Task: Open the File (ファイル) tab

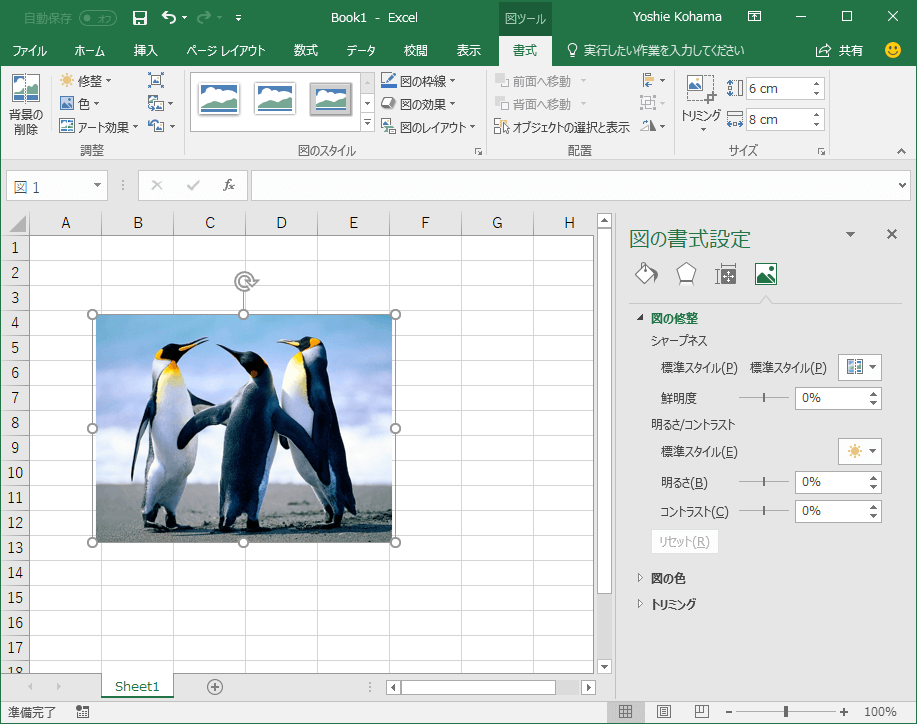Action: click(x=29, y=51)
